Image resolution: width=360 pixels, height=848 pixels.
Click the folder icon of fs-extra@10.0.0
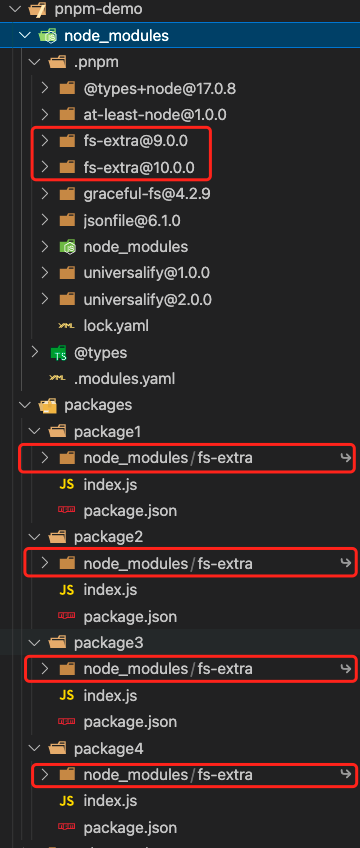(67, 167)
